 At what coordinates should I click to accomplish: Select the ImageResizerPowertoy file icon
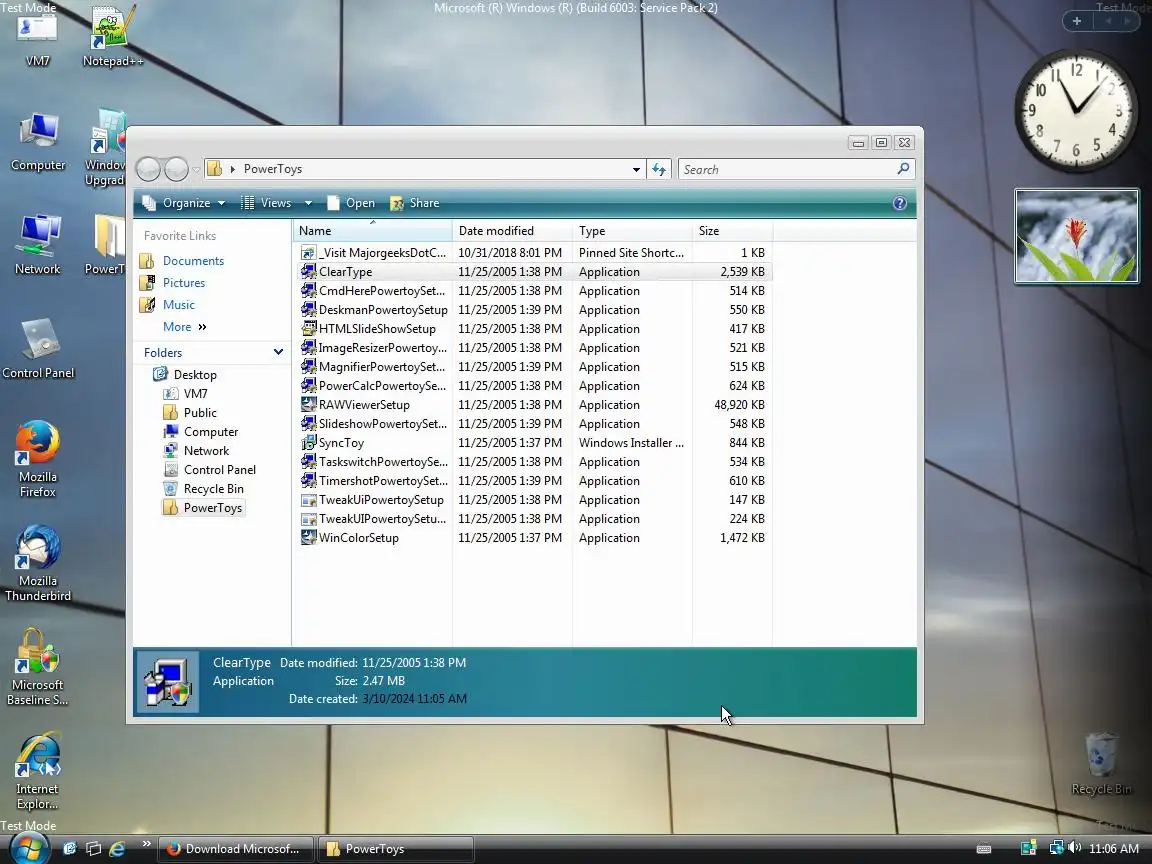[309, 348]
